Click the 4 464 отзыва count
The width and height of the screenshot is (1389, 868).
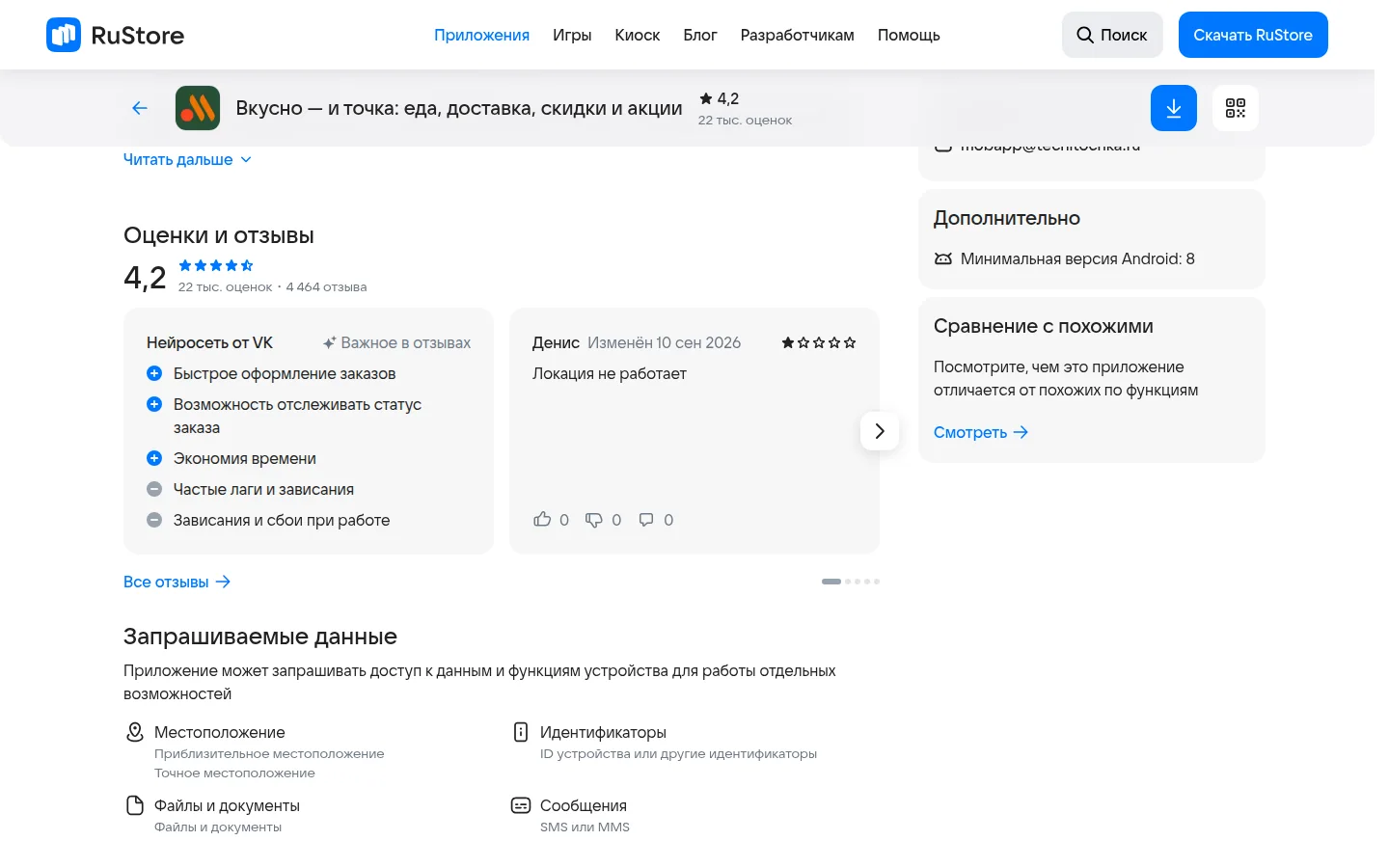326,286
